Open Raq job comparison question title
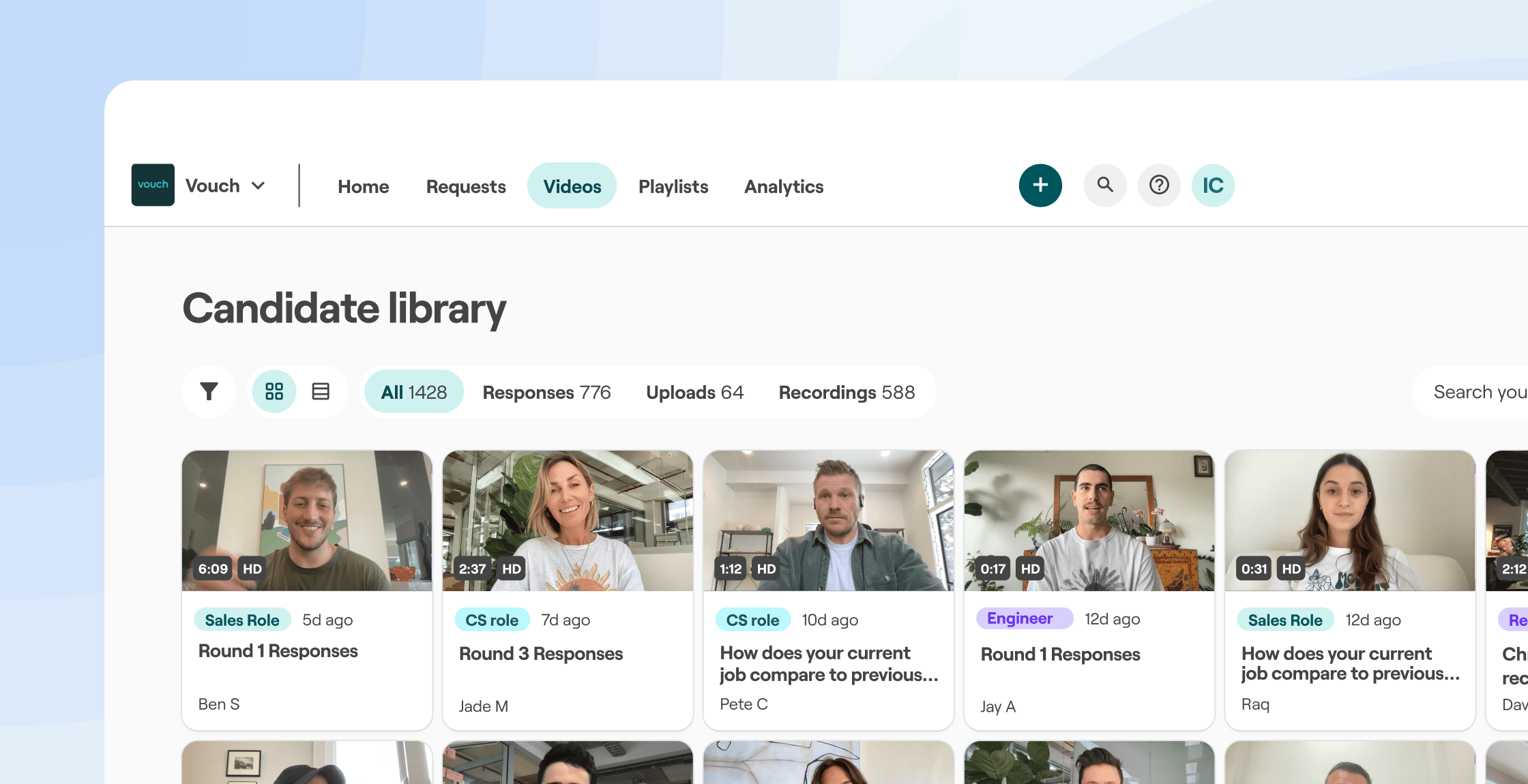Viewport: 1528px width, 784px height. point(1351,663)
